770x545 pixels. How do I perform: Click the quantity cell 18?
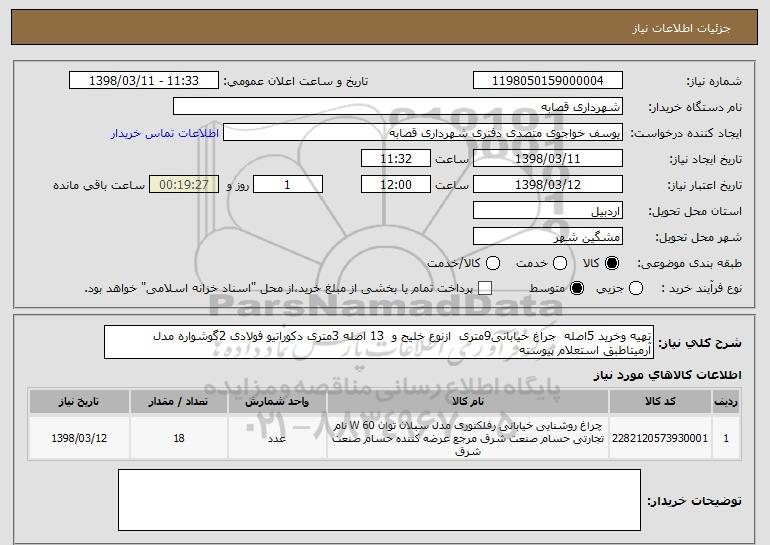point(179,438)
